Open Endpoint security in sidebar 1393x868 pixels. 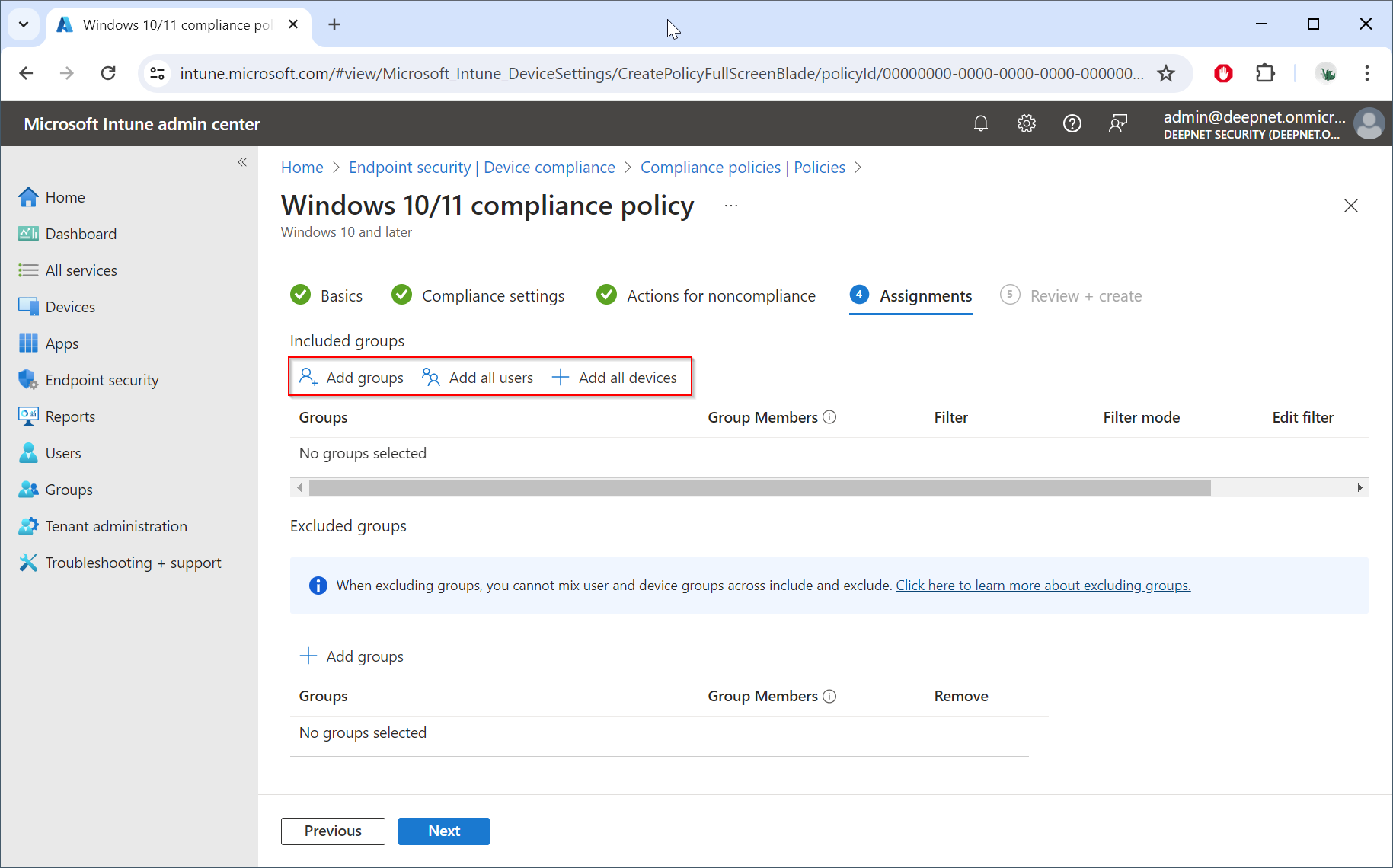click(101, 380)
